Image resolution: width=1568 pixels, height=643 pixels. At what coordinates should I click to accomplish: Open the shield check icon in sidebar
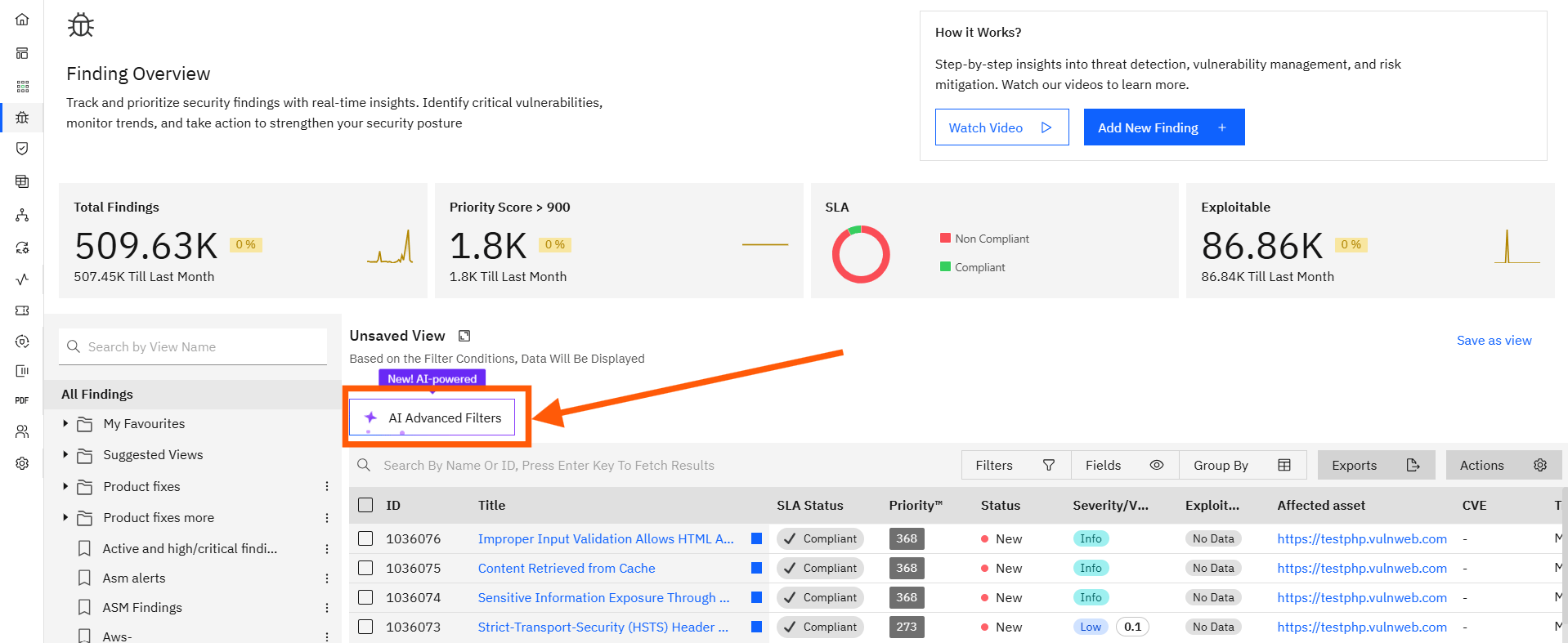[x=22, y=149]
